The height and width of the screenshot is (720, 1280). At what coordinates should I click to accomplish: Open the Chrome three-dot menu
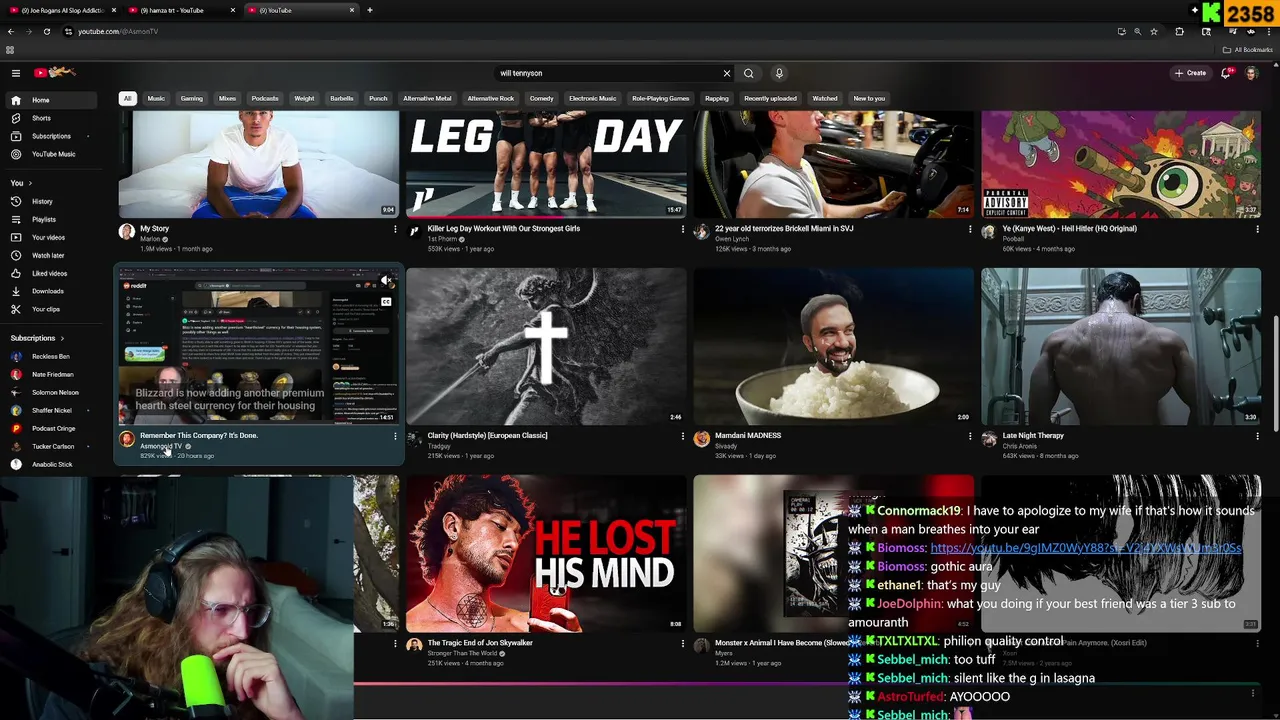[x=1269, y=31]
